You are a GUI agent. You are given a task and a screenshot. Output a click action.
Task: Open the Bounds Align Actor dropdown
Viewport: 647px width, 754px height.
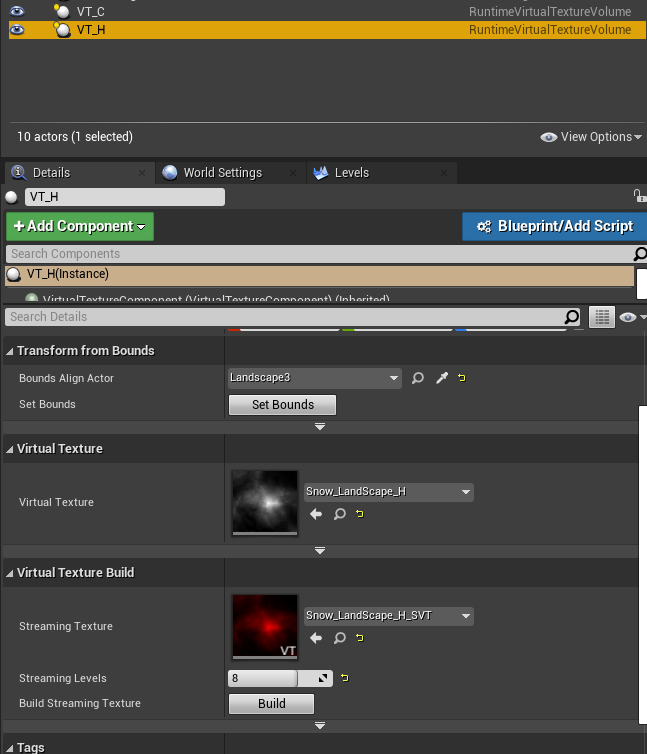[x=314, y=378]
